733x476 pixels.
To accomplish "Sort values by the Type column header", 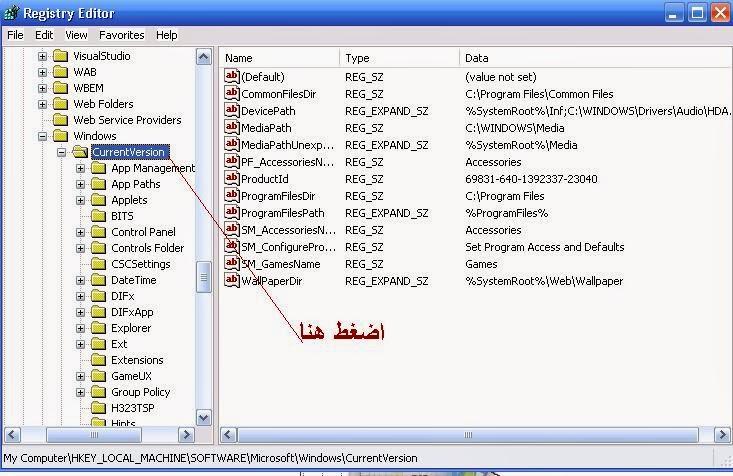I will (x=400, y=58).
